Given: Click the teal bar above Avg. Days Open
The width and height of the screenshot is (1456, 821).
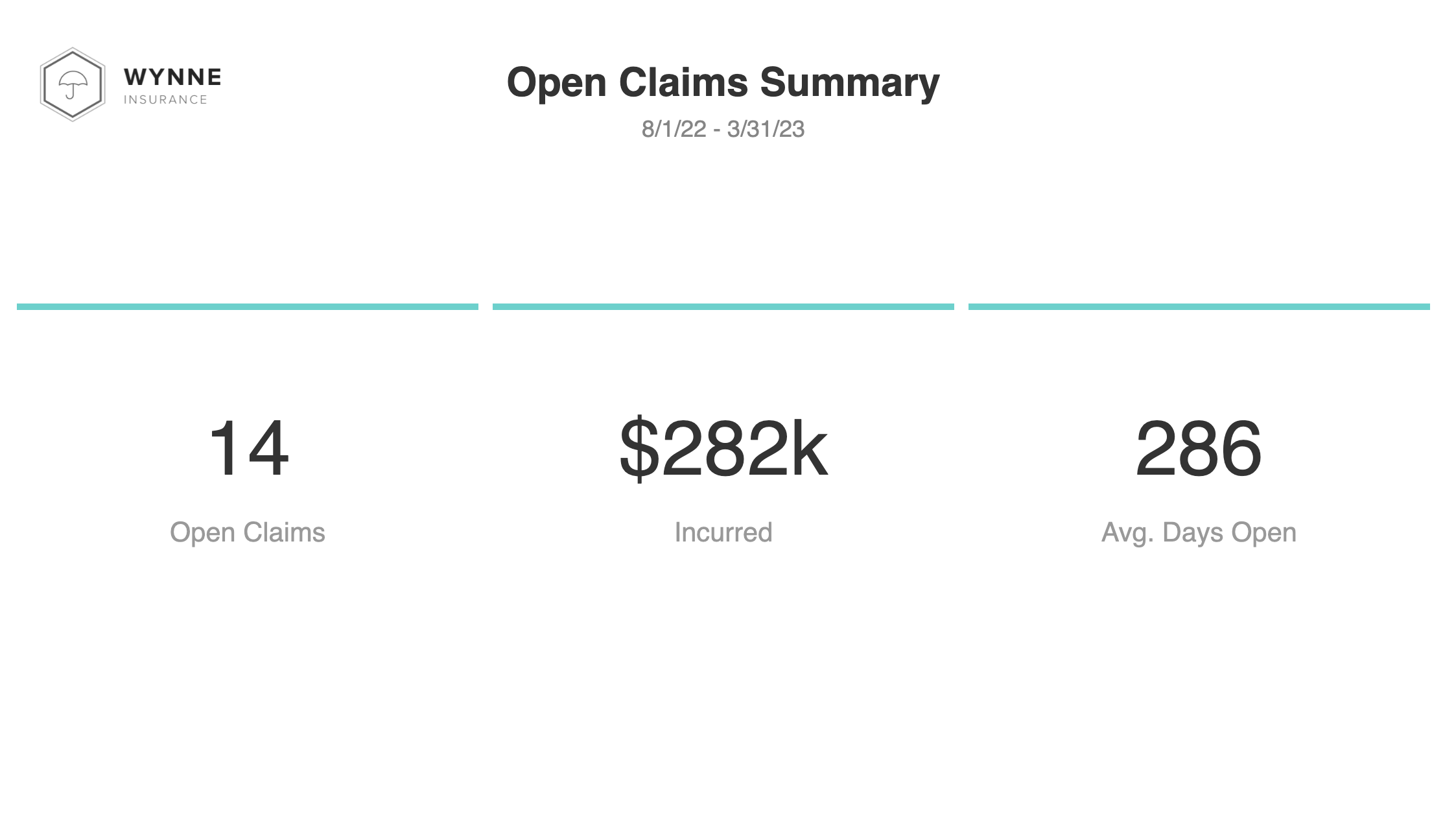Looking at the screenshot, I should tap(1199, 307).
